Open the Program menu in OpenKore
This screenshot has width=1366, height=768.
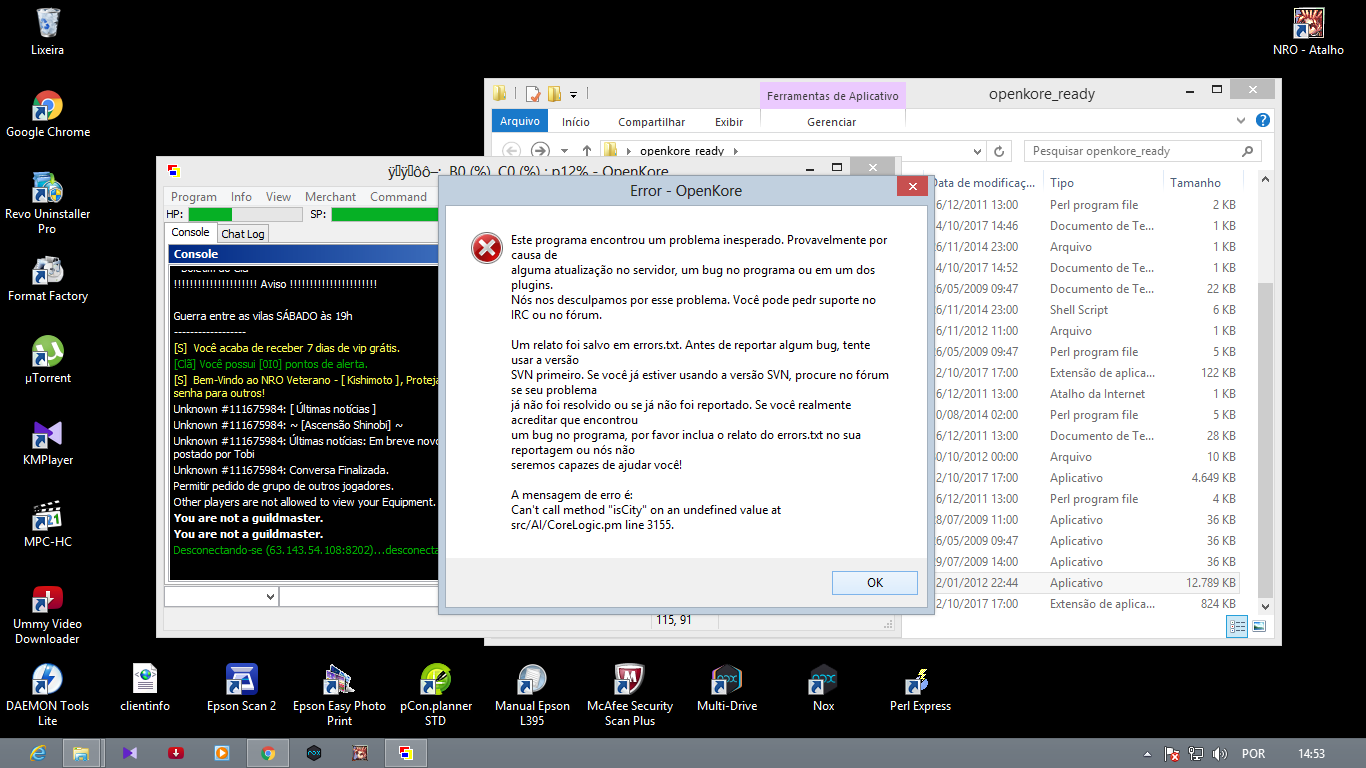[194, 197]
